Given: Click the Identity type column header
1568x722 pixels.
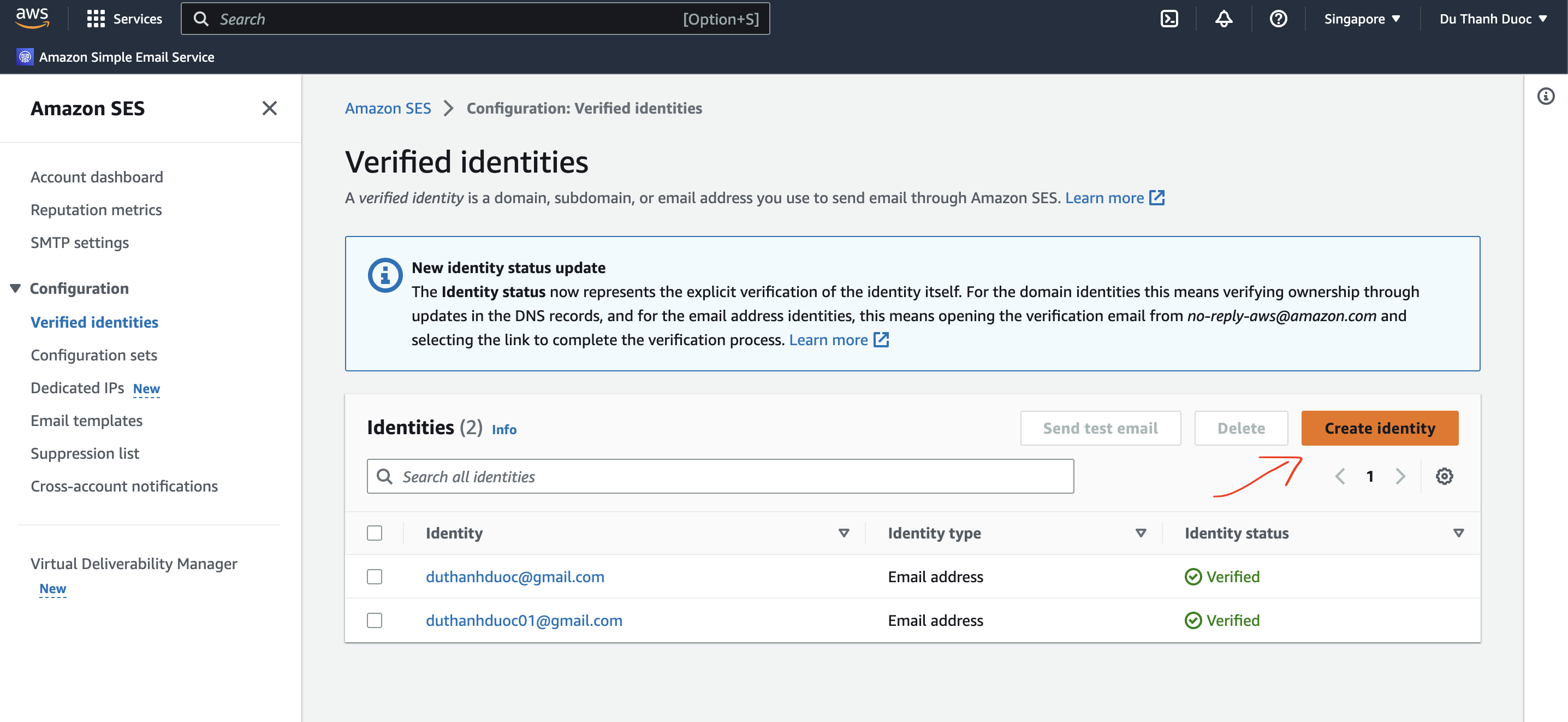Looking at the screenshot, I should coord(934,532).
